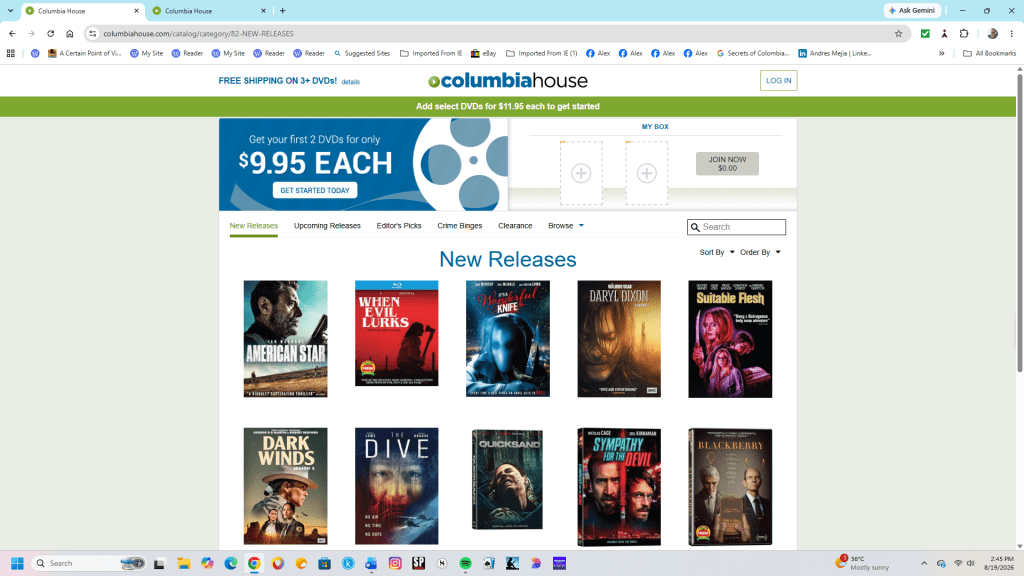1024x576 pixels.
Task: Open Imported From IE bookmarks folder
Action: (x=431, y=53)
